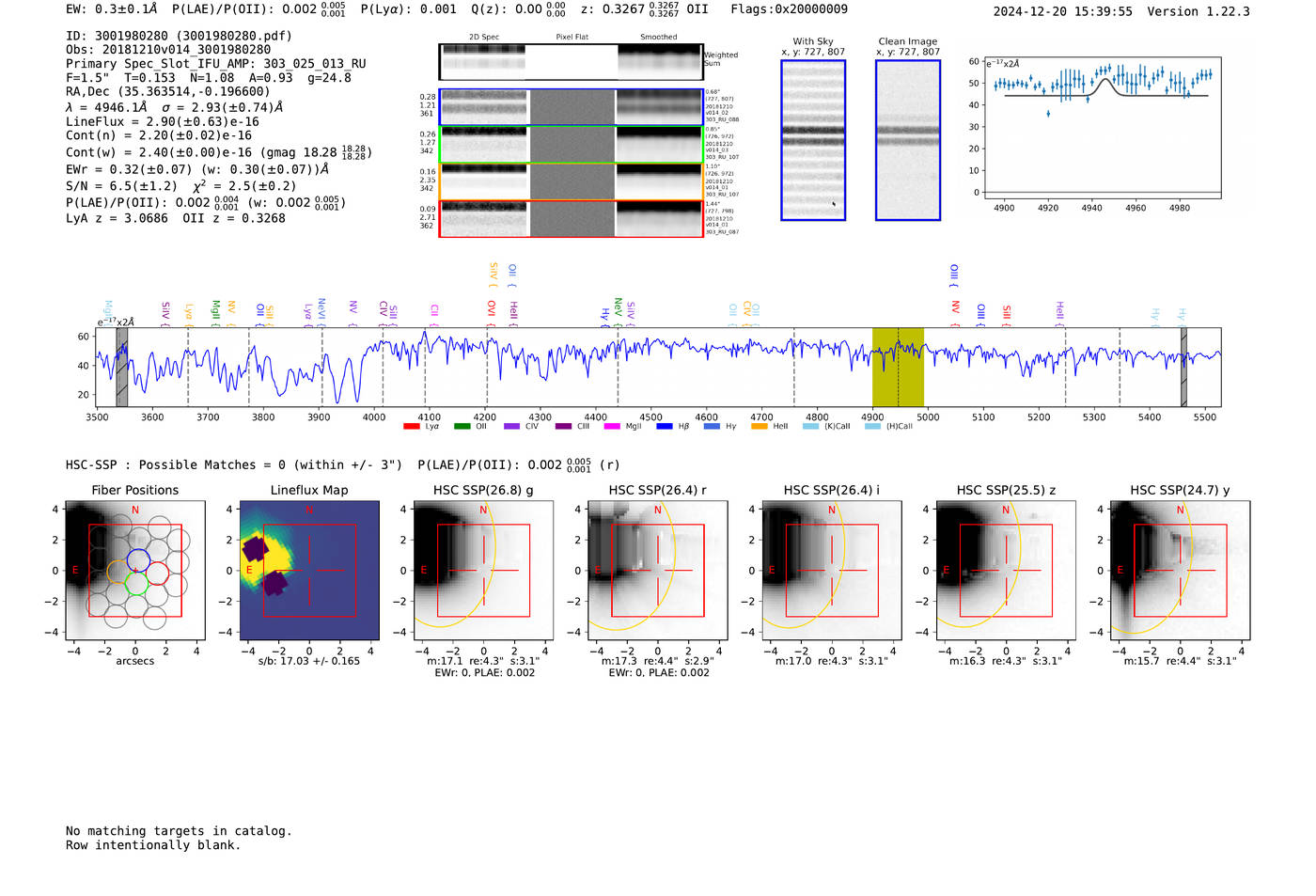Open the Fiber Positions image
Image resolution: width=1316 pixels, height=896 pixels.
[135, 571]
